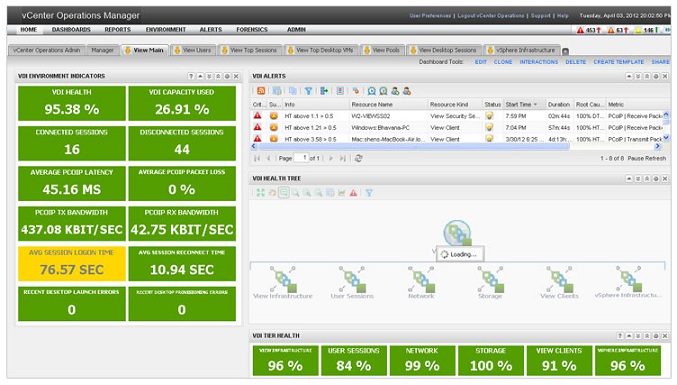The height and width of the screenshot is (385, 677).
Task: Open settings gear of VDI Alerts panel
Action: coord(656,76)
